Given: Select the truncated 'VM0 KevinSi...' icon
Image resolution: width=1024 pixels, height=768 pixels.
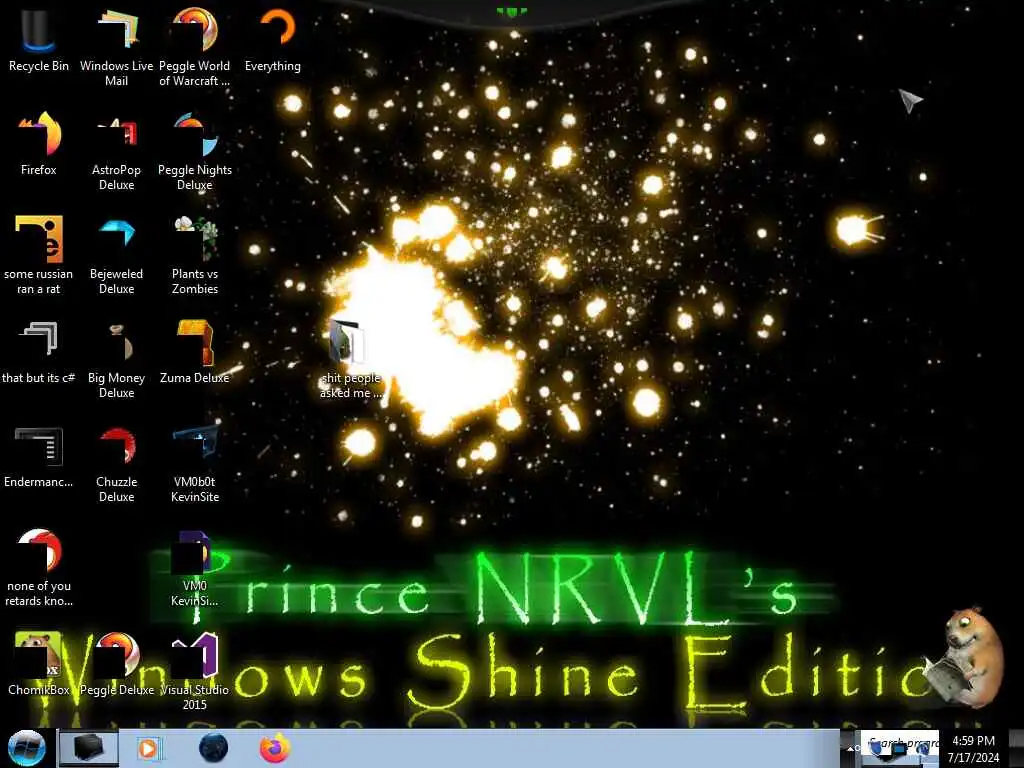Looking at the screenshot, I should click(195, 567).
